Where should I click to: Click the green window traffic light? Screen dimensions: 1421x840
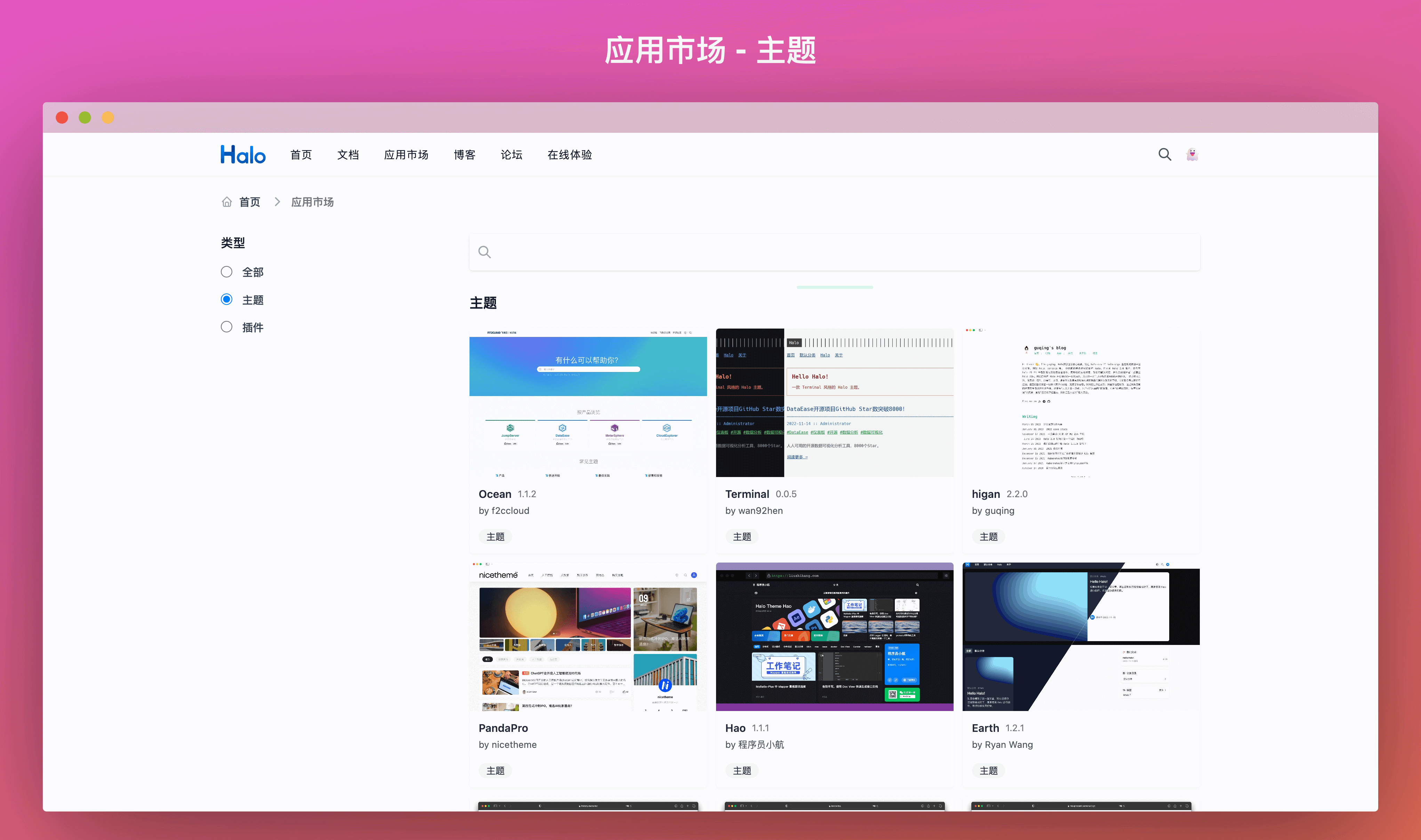85,118
